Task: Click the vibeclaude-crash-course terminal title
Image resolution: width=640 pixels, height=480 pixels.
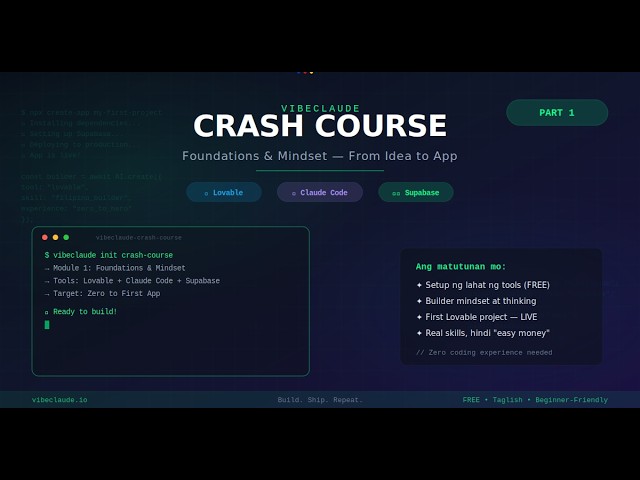Action: coord(139,238)
